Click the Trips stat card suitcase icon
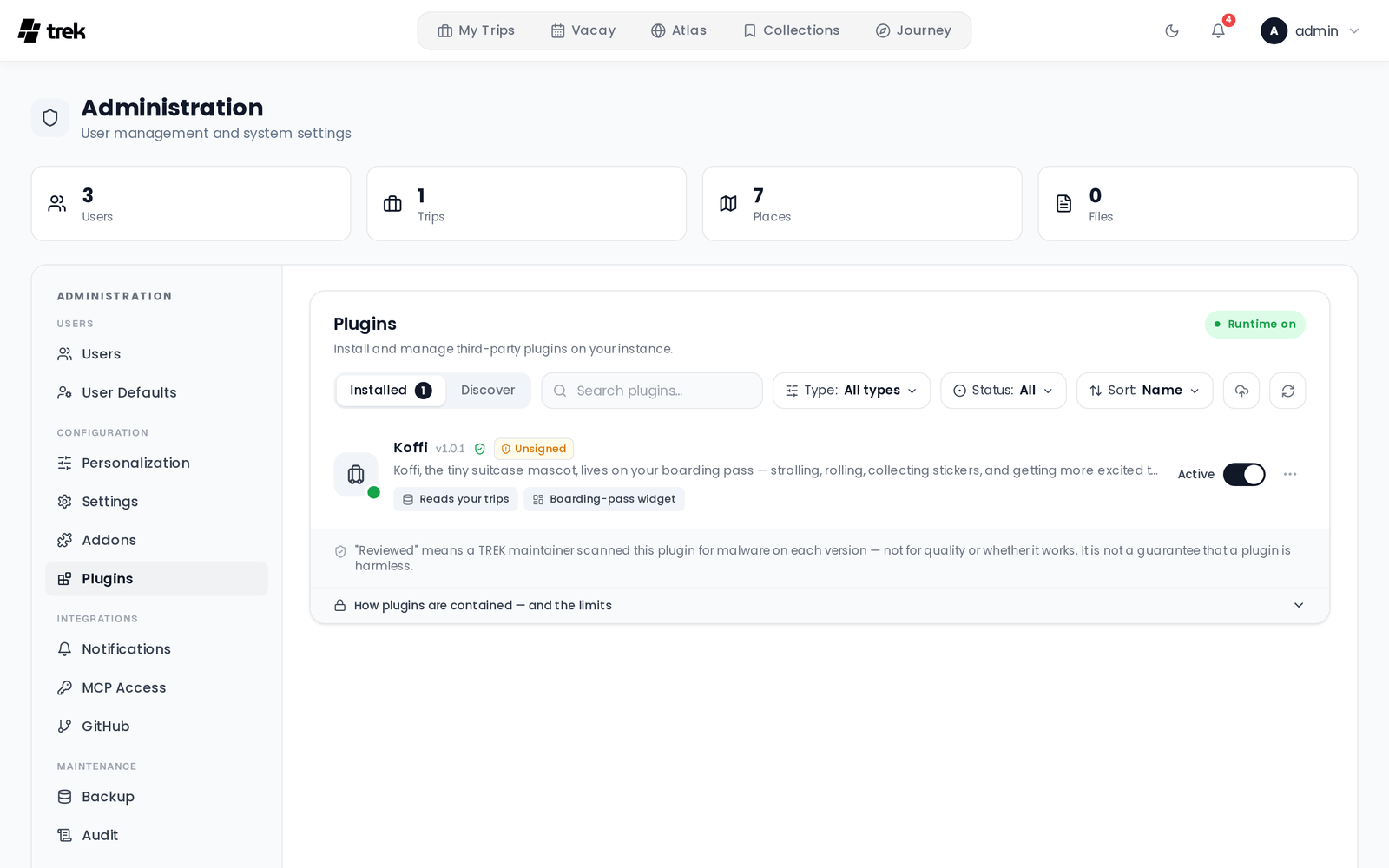 pos(392,204)
